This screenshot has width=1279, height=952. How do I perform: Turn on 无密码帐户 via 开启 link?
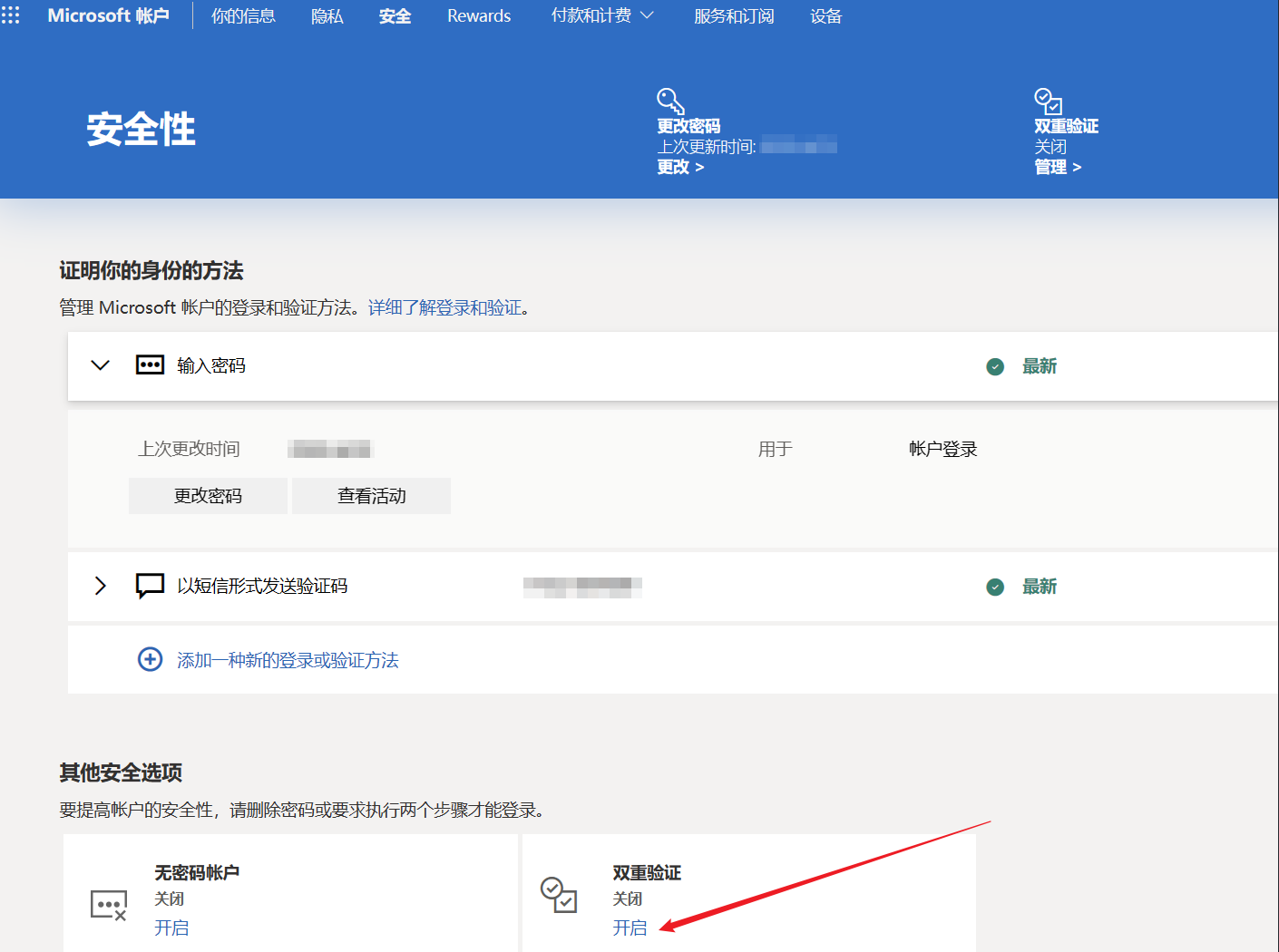tap(171, 928)
